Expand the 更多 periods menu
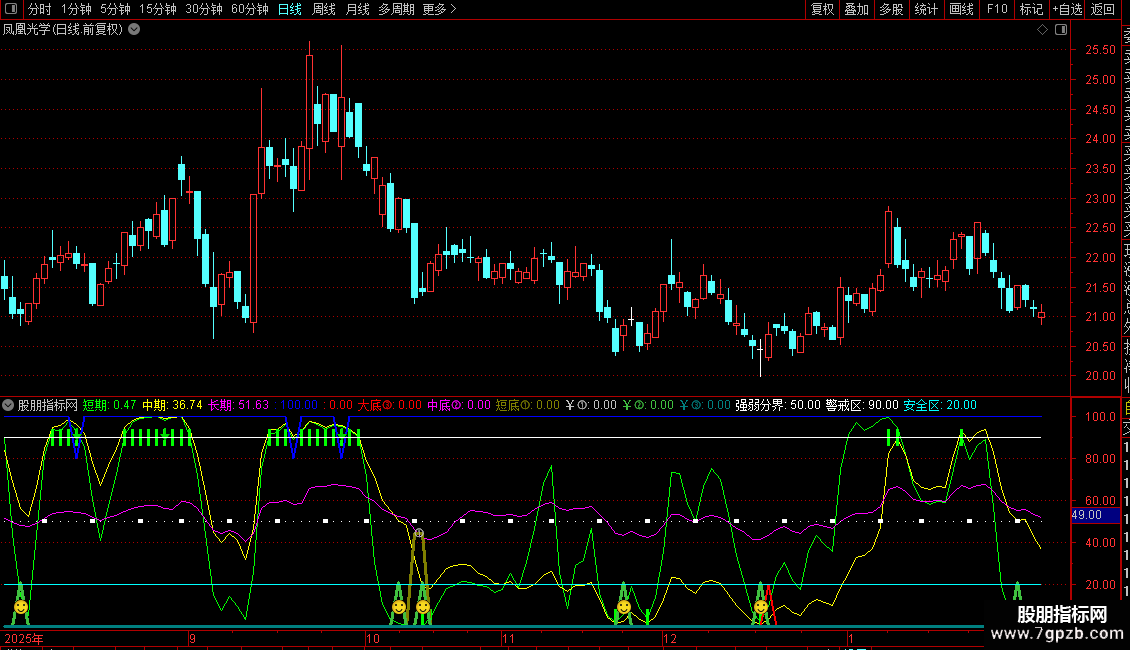This screenshot has width=1130, height=650. (x=439, y=10)
